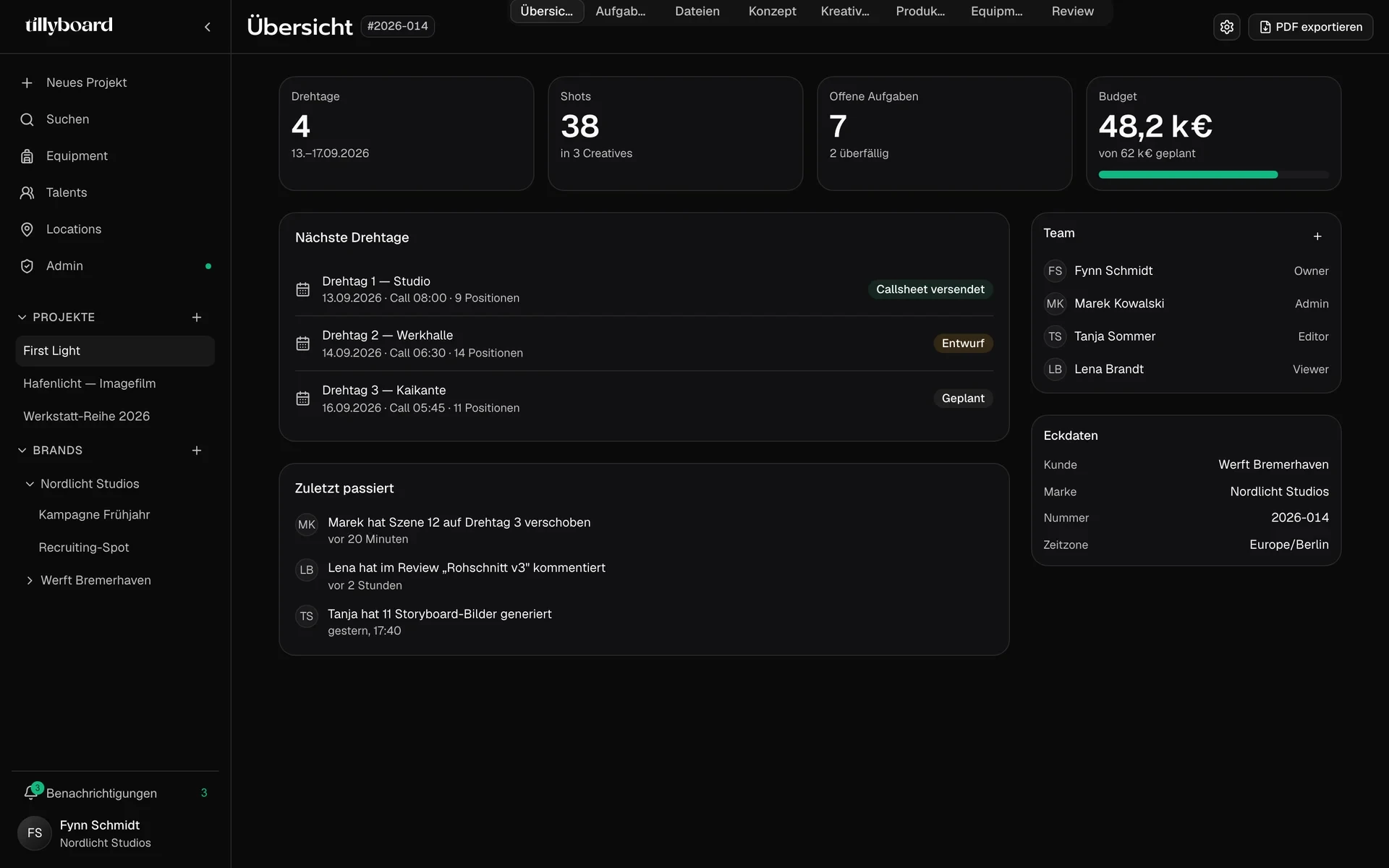Screen dimensions: 1389x868
Task: Switch to the Aufgaben tab
Action: 620,12
